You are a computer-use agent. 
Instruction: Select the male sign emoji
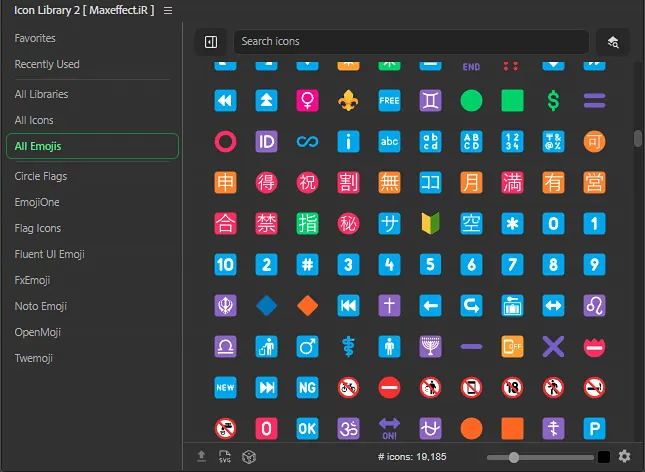307,346
